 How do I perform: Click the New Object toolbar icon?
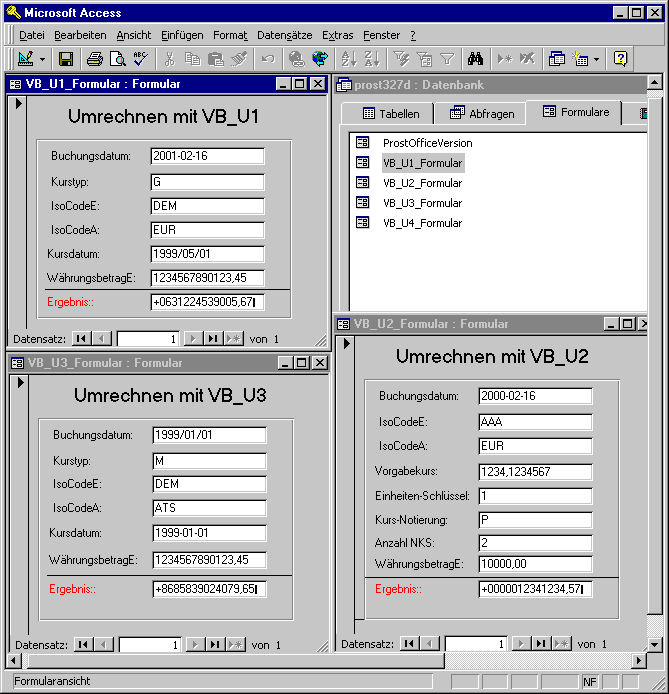tap(580, 59)
